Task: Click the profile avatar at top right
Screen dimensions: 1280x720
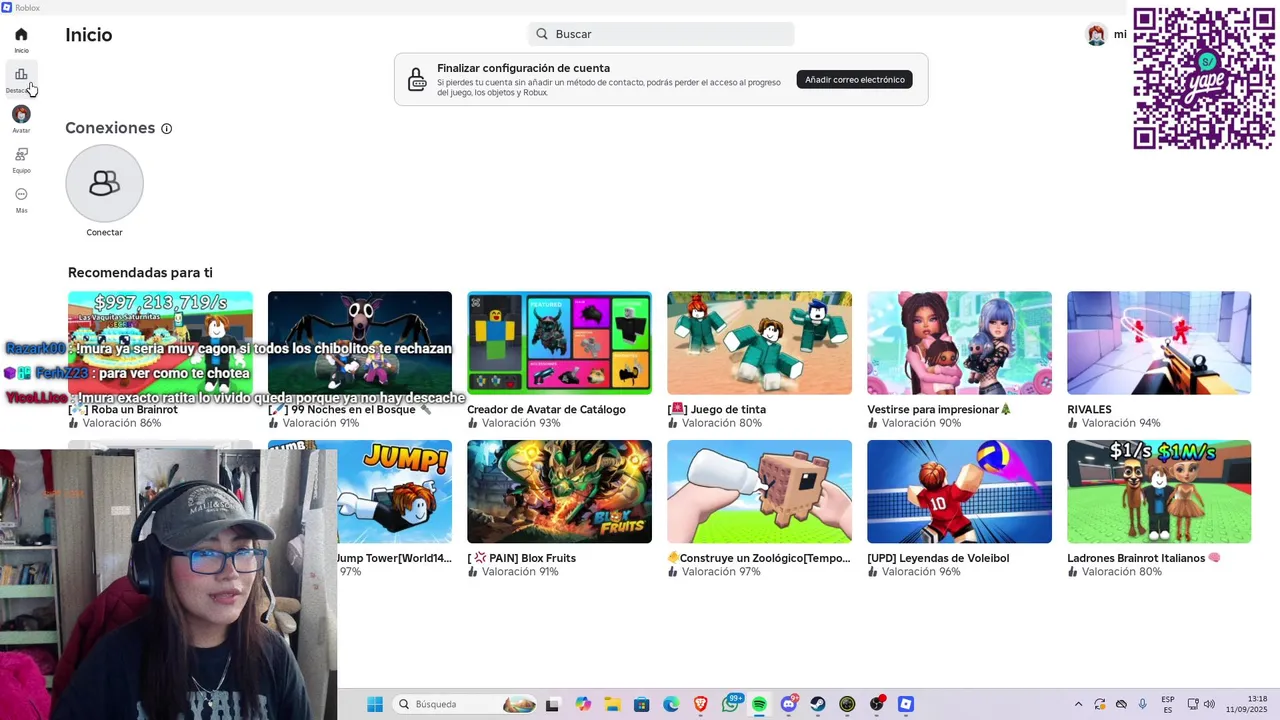Action: pyautogui.click(x=1097, y=35)
